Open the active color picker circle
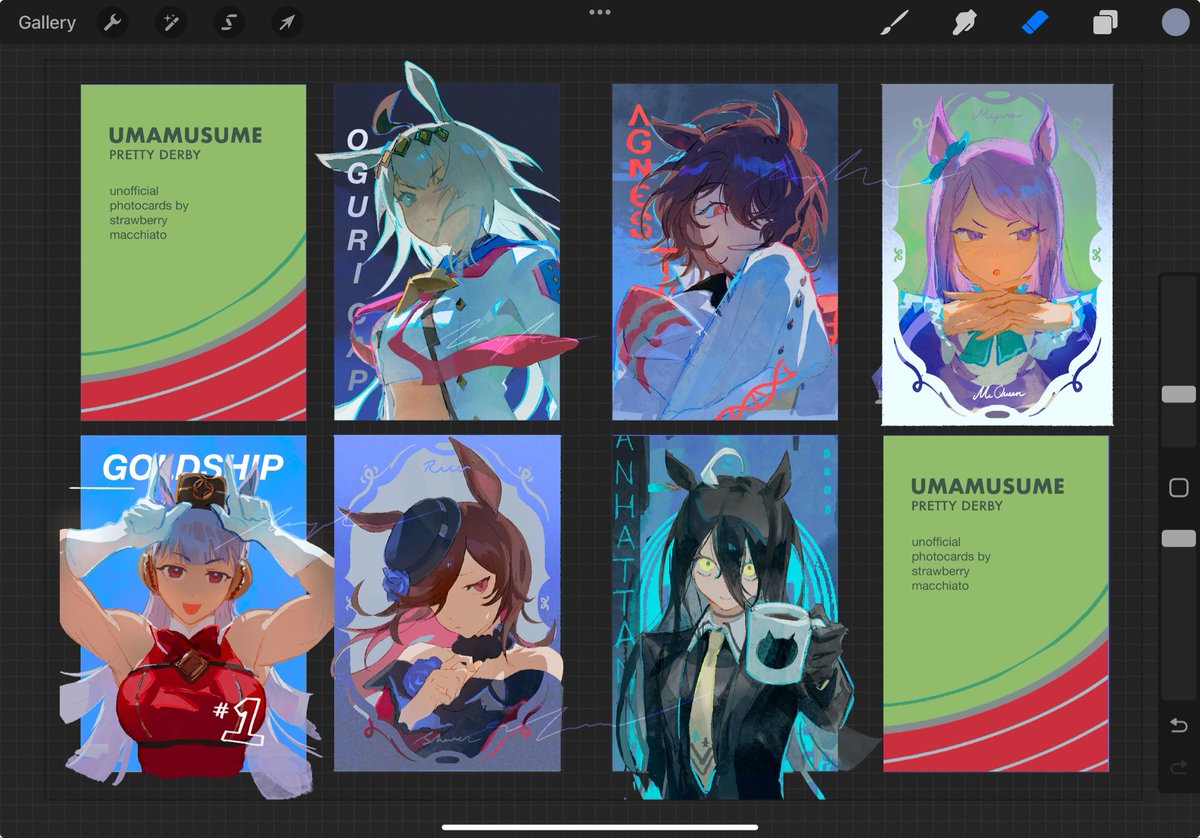The height and width of the screenshot is (838, 1200). pyautogui.click(x=1176, y=22)
